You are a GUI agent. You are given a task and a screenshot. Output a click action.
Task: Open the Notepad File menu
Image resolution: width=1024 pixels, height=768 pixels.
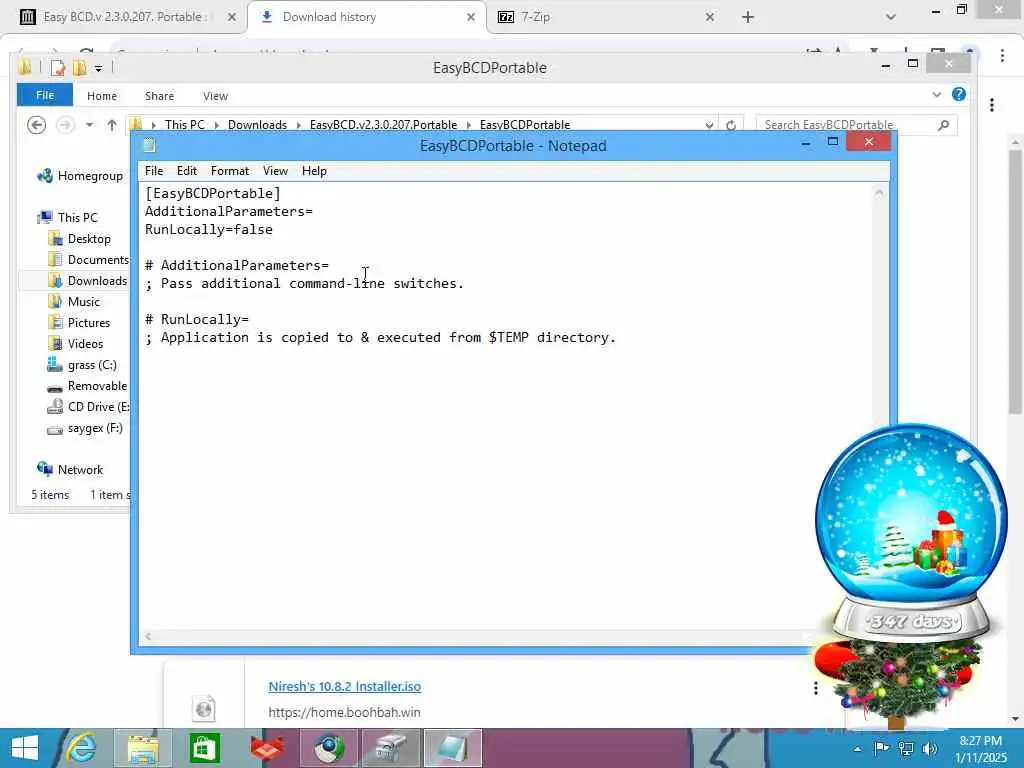coord(154,171)
